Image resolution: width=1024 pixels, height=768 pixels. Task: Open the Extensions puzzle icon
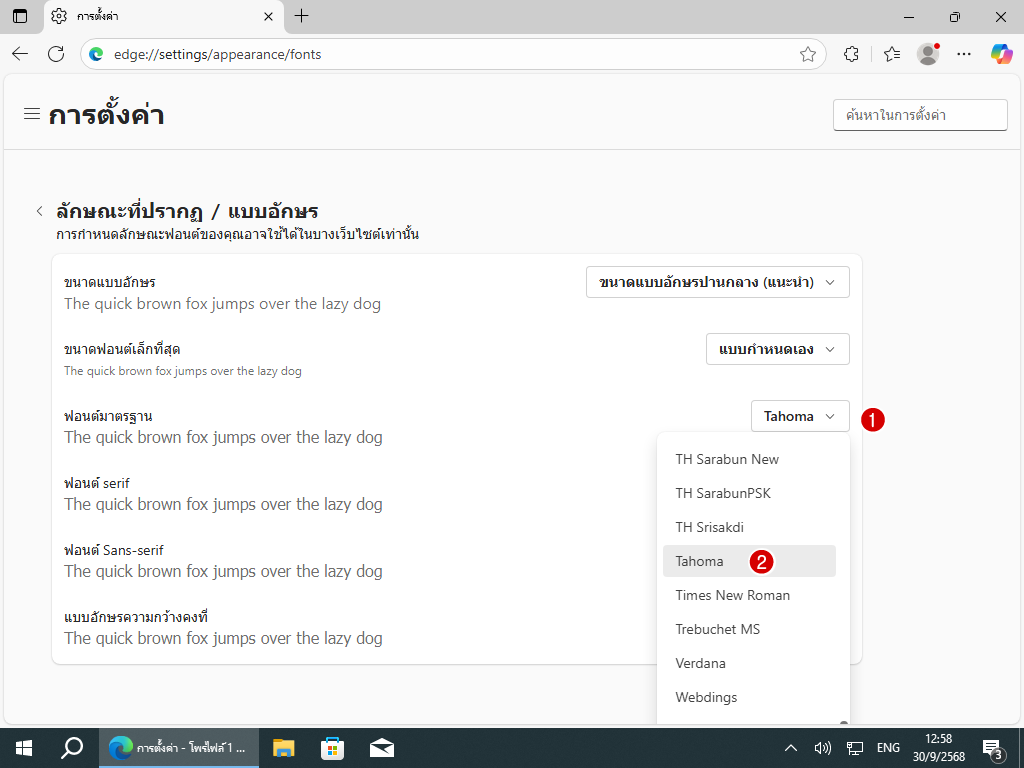[852, 54]
